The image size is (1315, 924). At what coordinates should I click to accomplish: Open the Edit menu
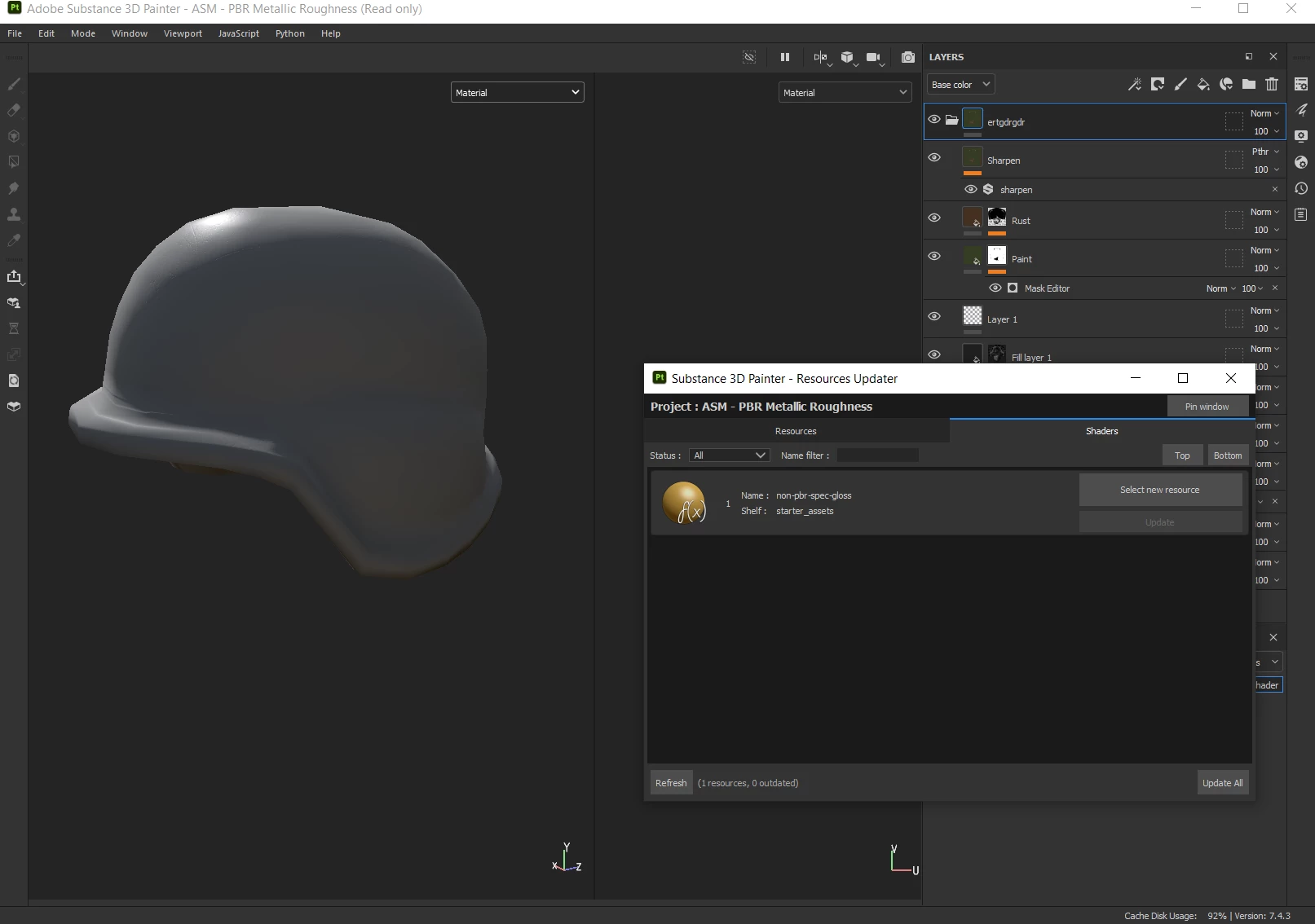46,33
